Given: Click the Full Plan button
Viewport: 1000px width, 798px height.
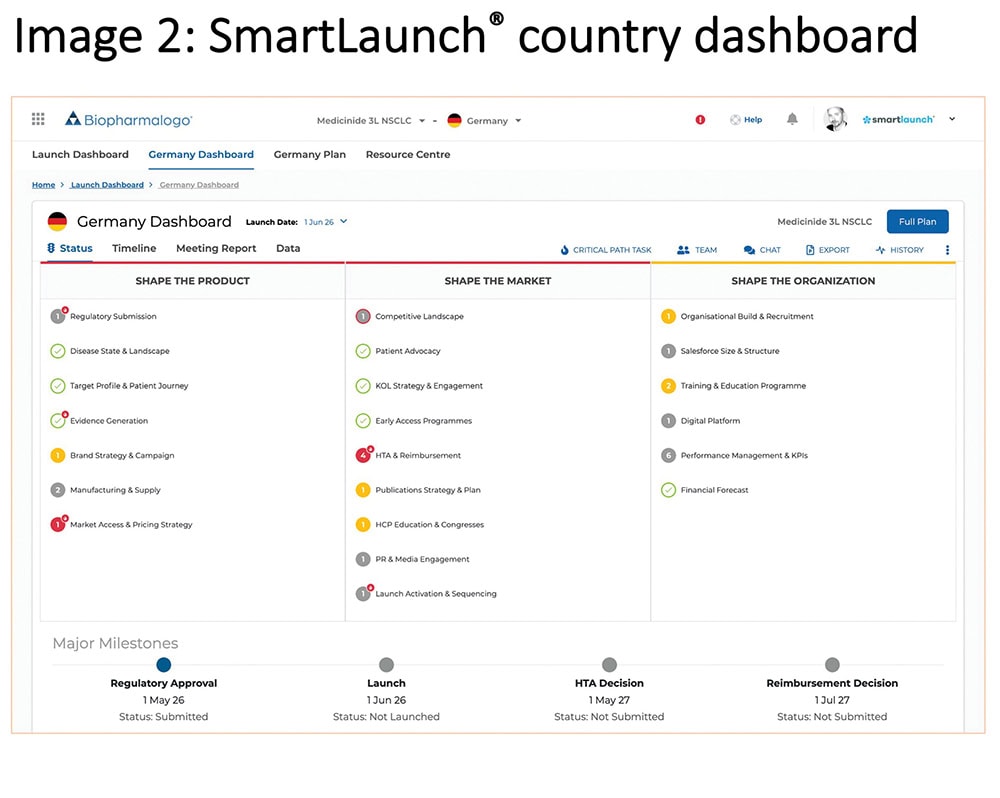Looking at the screenshot, I should pyautogui.click(x=917, y=222).
